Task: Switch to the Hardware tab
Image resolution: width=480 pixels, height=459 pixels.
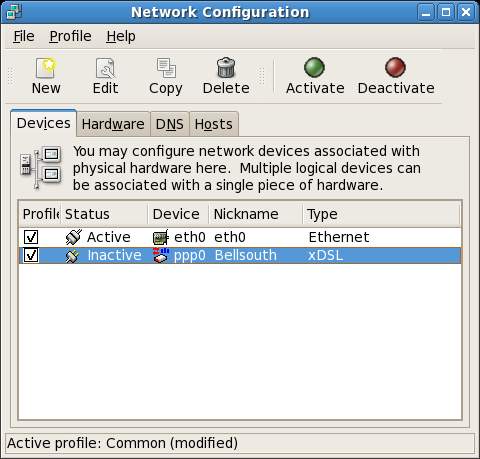Action: (113, 124)
